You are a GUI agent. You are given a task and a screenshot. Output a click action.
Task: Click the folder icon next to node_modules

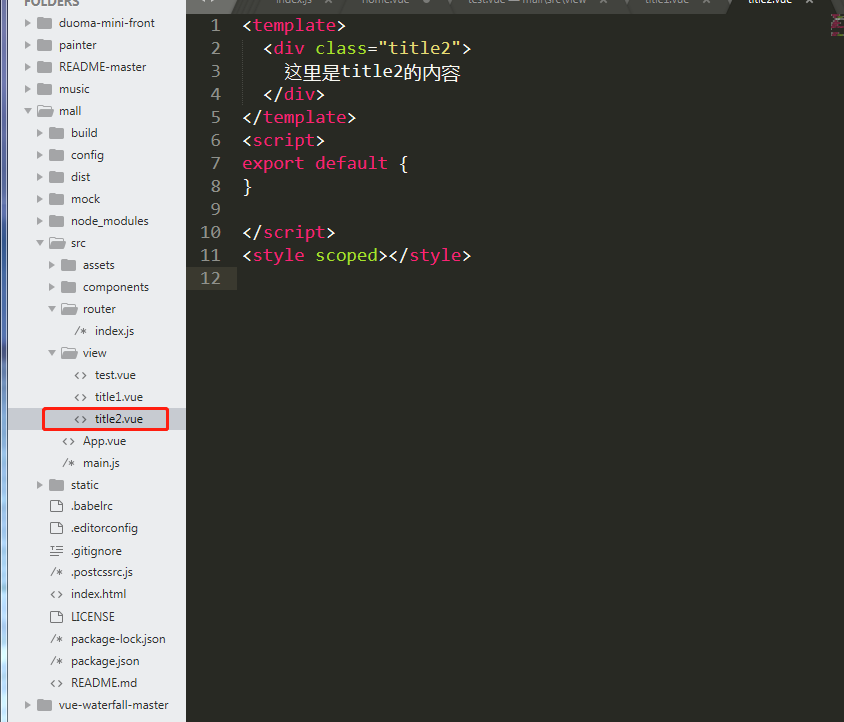56,221
